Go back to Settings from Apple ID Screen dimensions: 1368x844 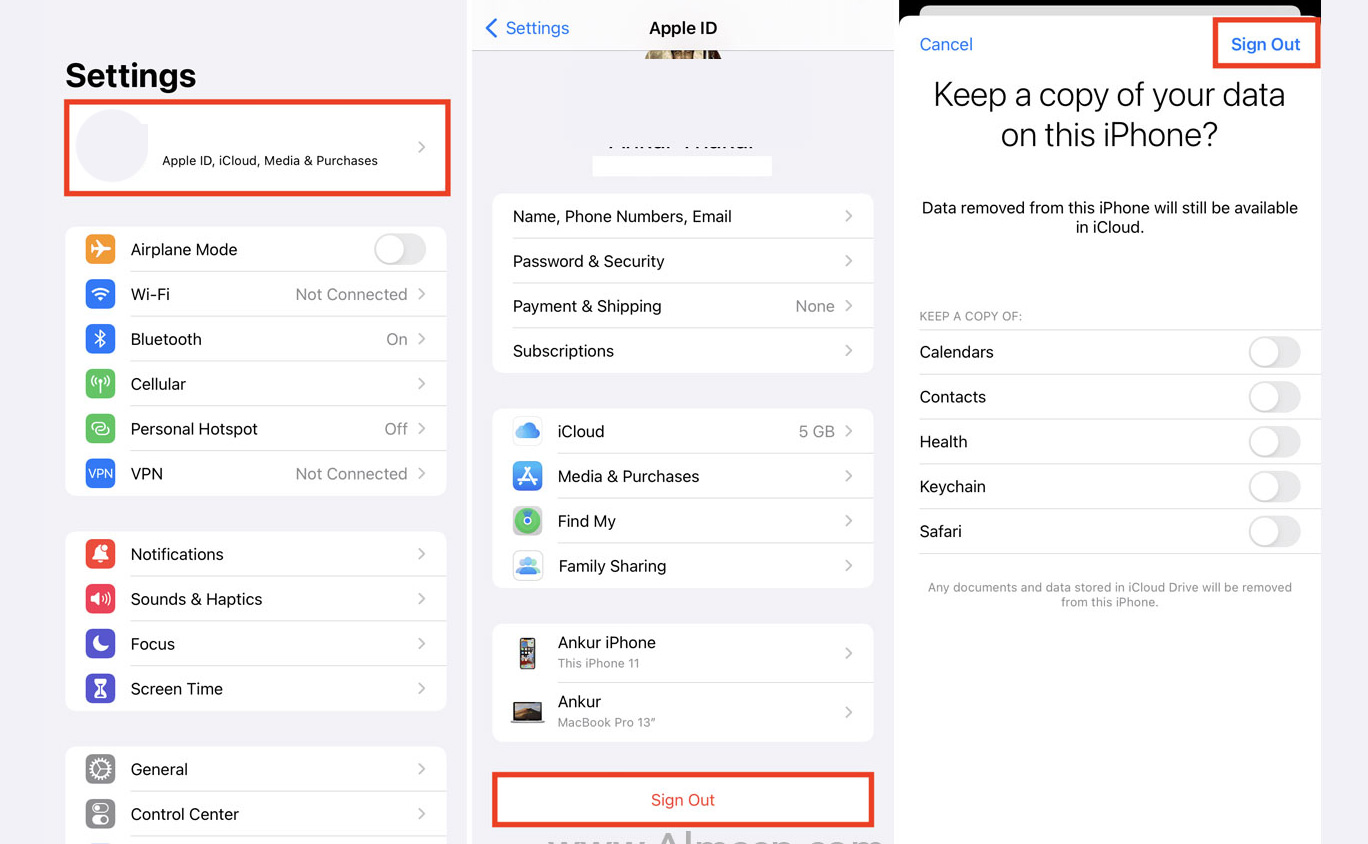point(527,28)
